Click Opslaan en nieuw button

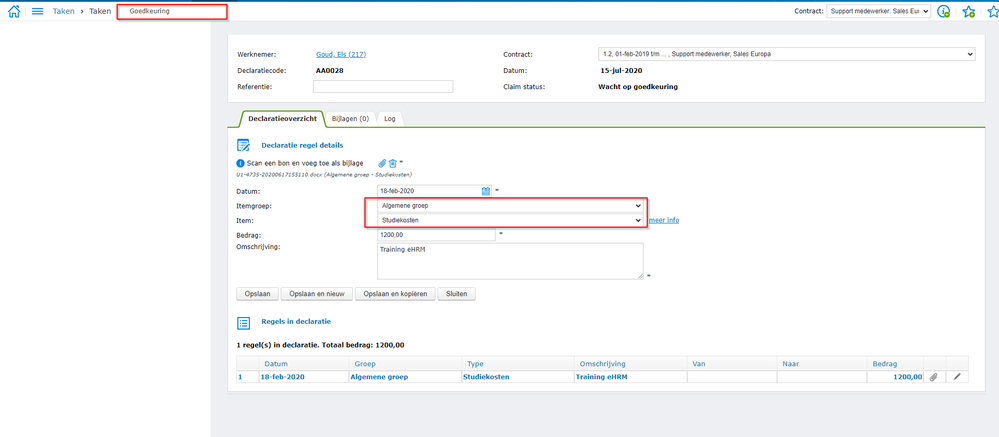pos(317,294)
